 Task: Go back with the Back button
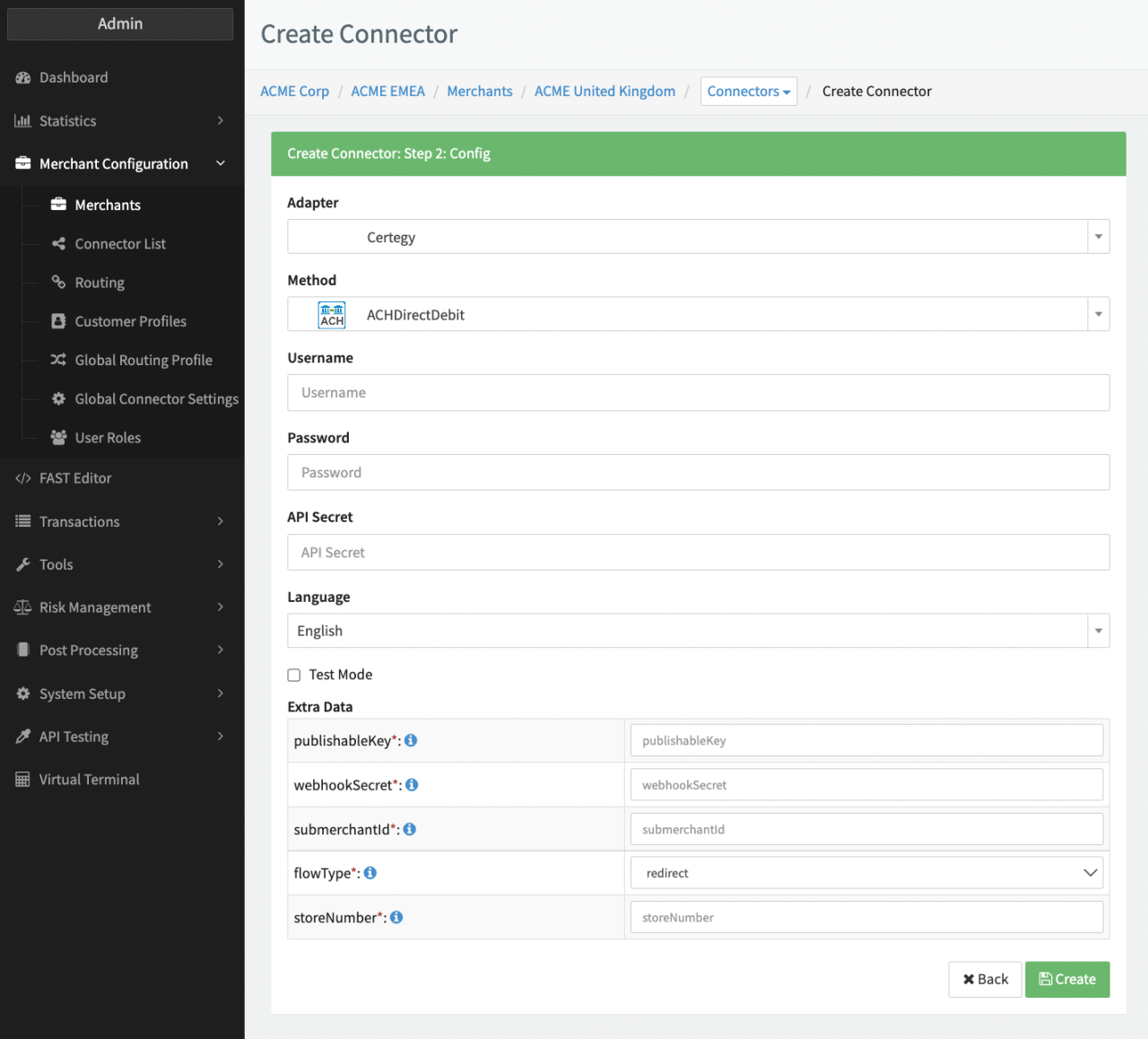pyautogui.click(x=985, y=979)
